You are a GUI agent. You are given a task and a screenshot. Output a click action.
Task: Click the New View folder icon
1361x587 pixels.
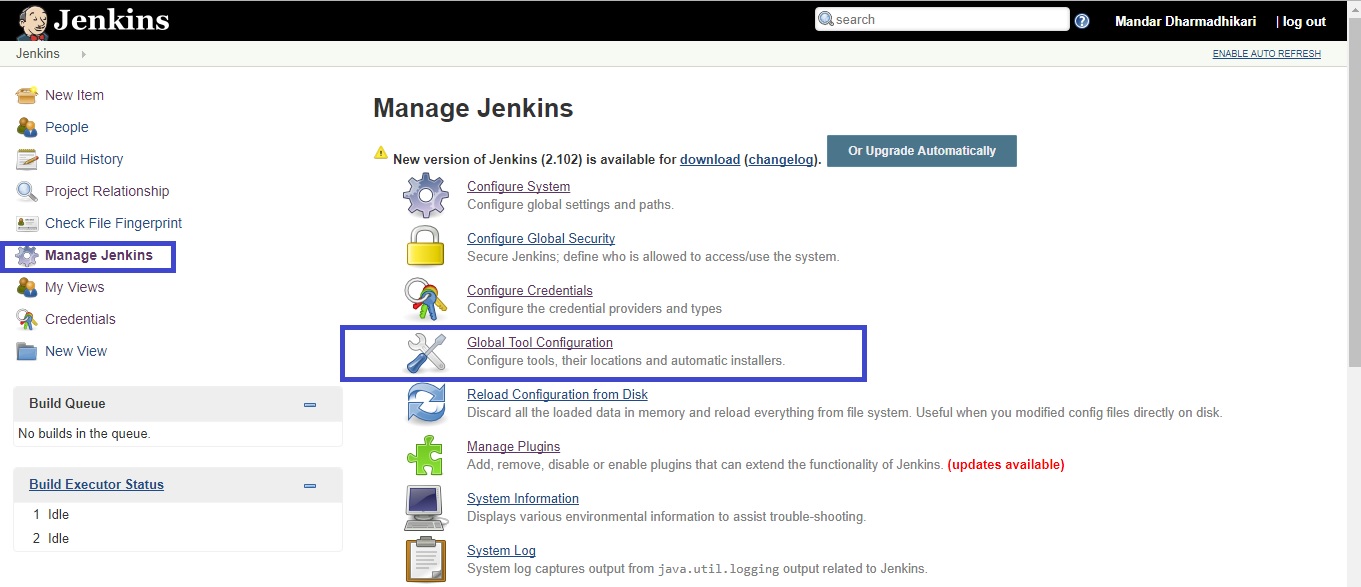[x=27, y=351]
